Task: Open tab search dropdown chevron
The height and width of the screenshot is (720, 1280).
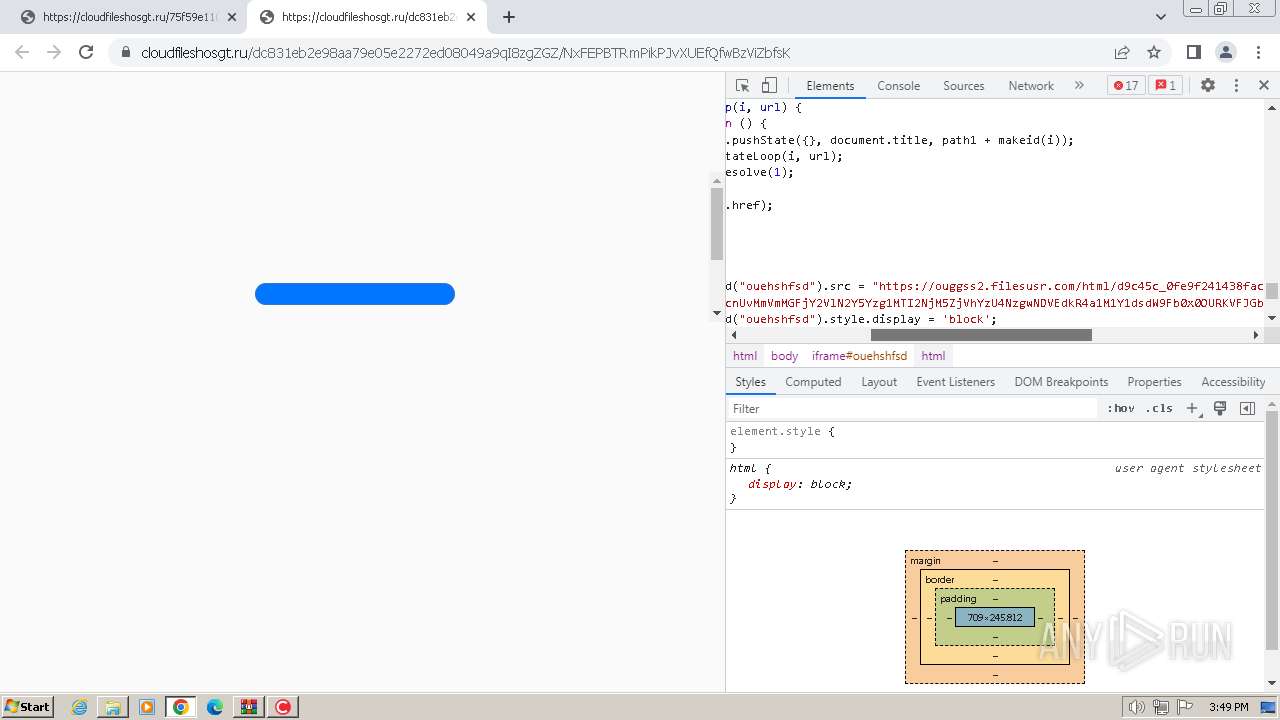Action: pyautogui.click(x=1160, y=17)
